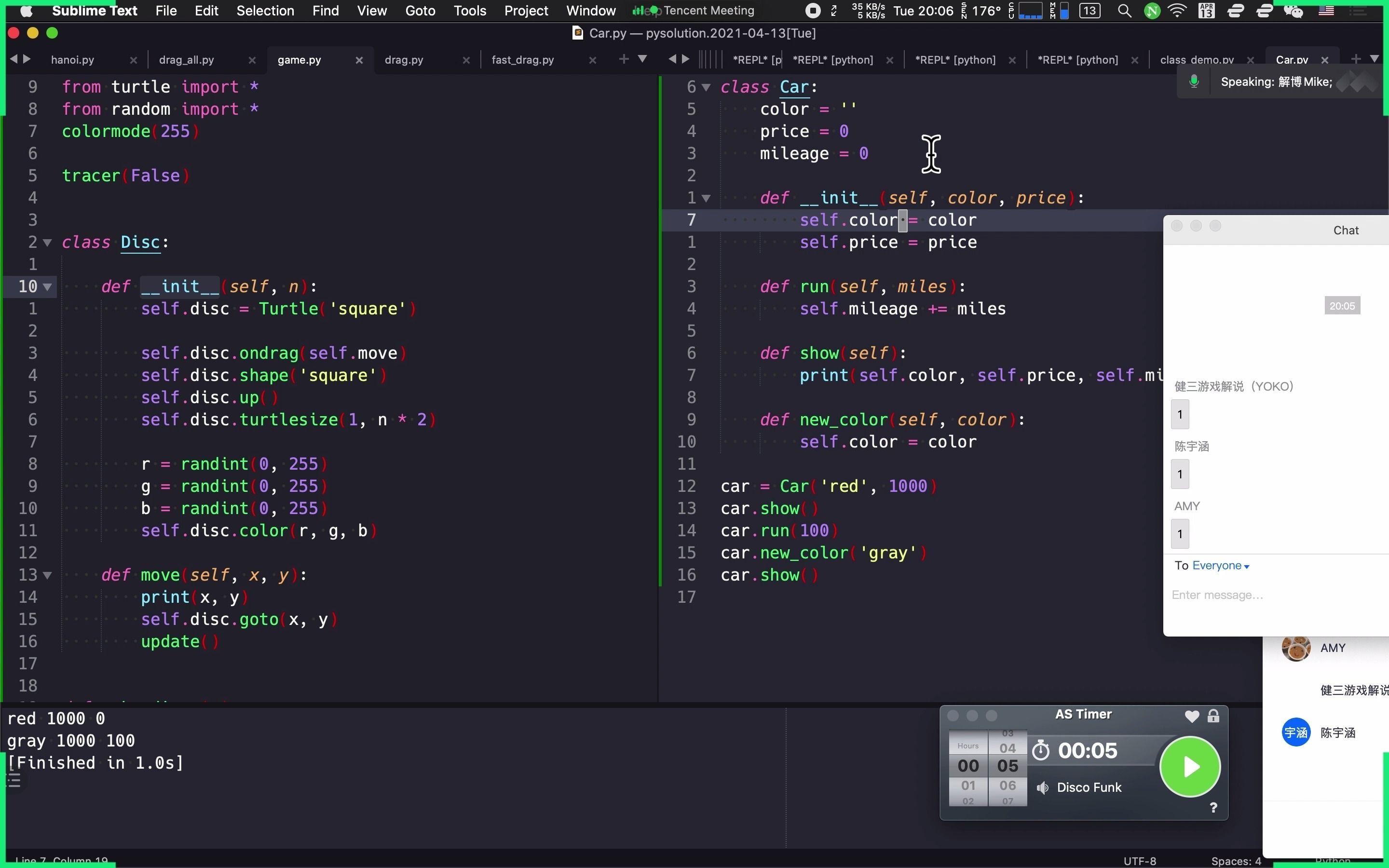
Task: Toggle the heart favorite in AS Timer
Action: 1192,716
